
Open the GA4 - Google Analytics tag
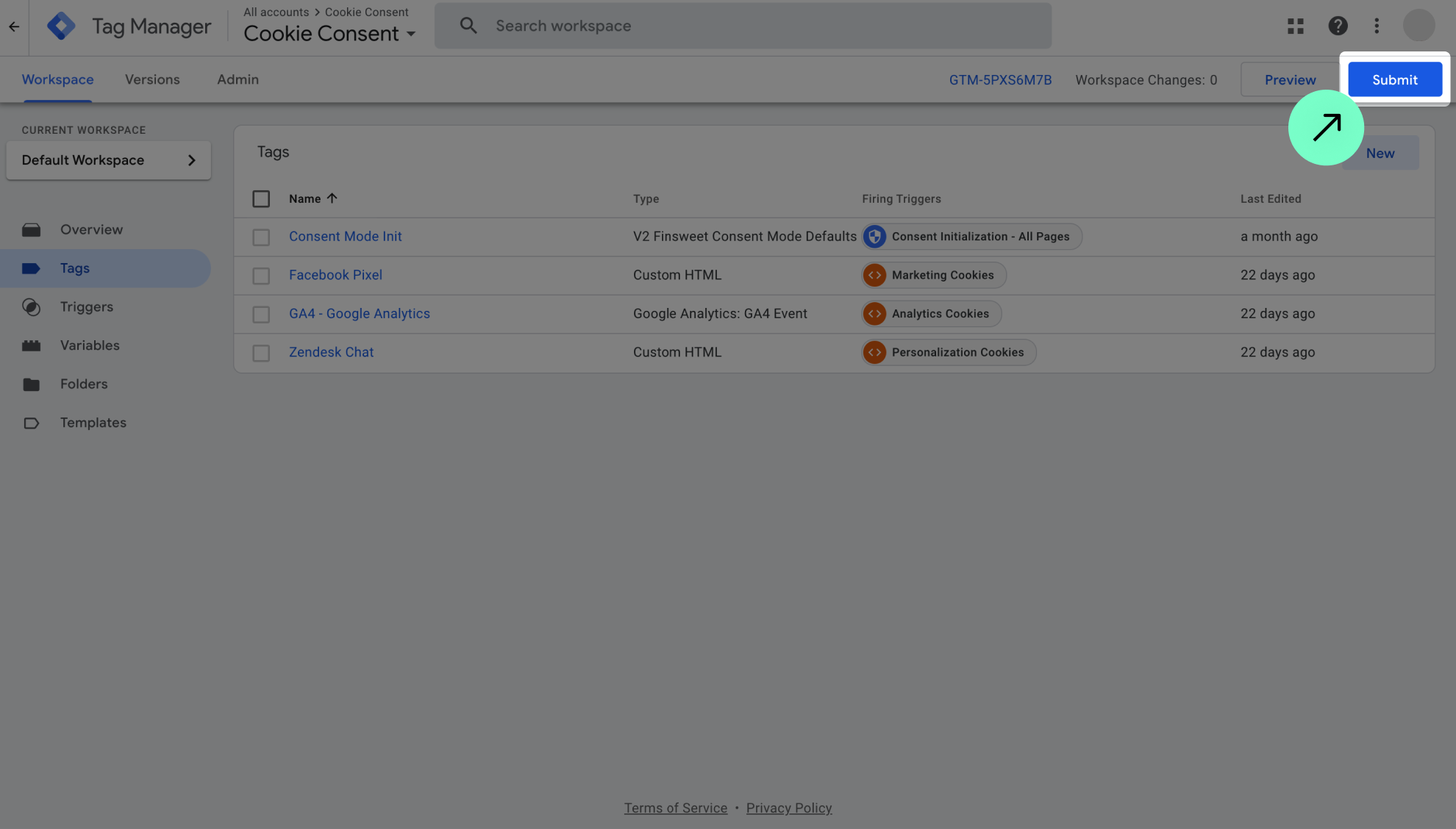coord(359,314)
